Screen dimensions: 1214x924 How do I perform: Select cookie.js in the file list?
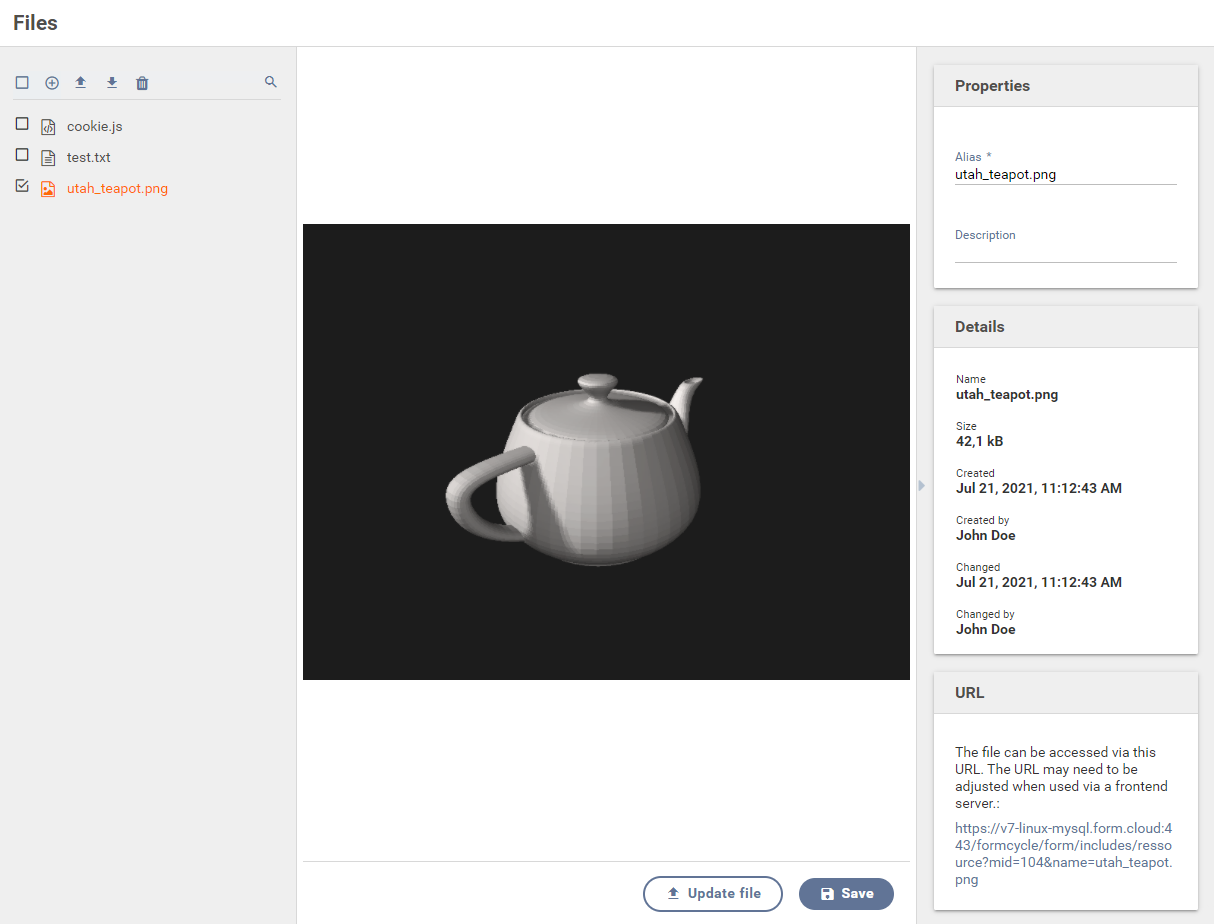tap(95, 127)
